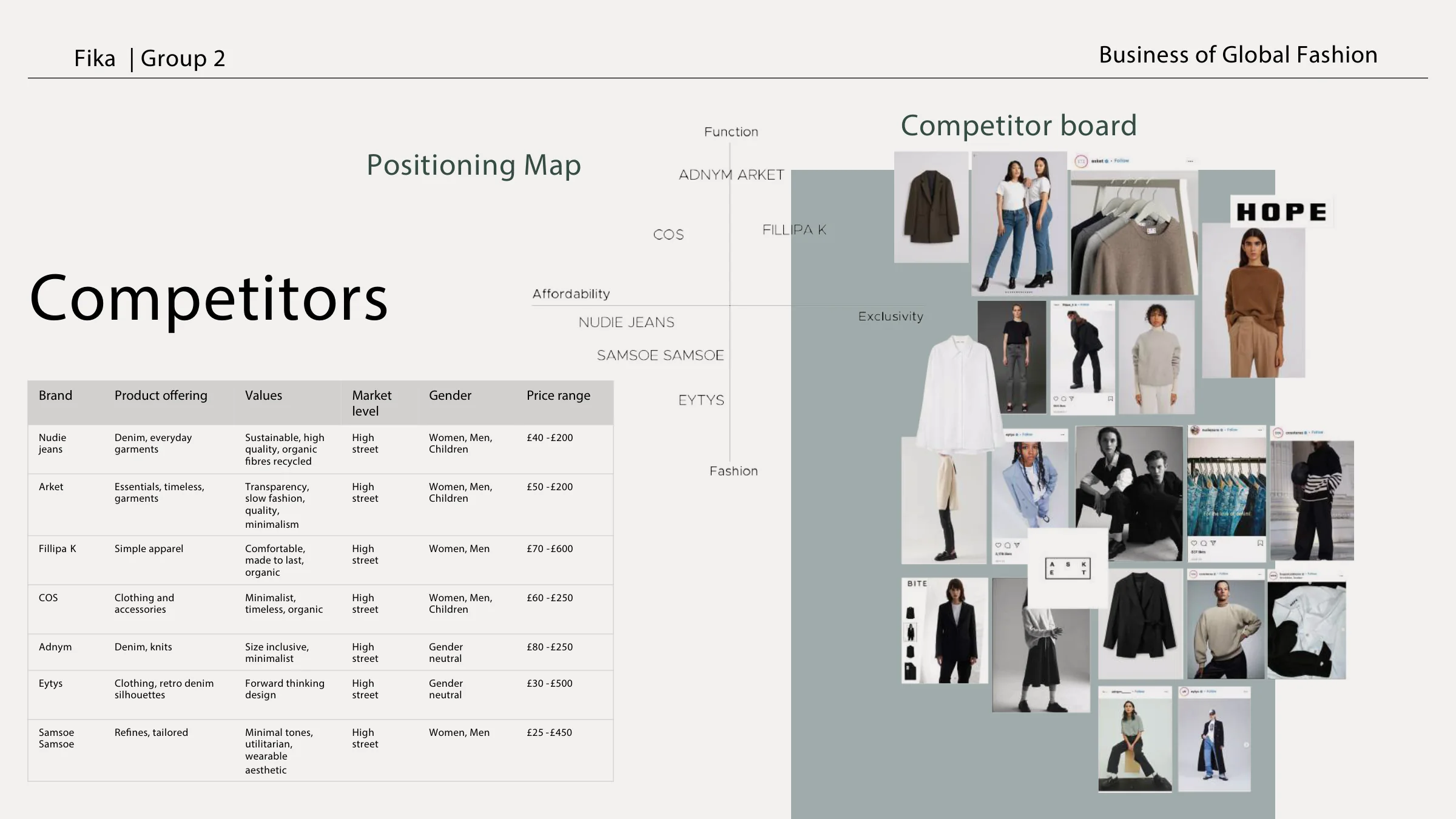Select 'Business of Global Fashion' heading
The width and height of the screenshot is (1456, 819).
click(1238, 55)
